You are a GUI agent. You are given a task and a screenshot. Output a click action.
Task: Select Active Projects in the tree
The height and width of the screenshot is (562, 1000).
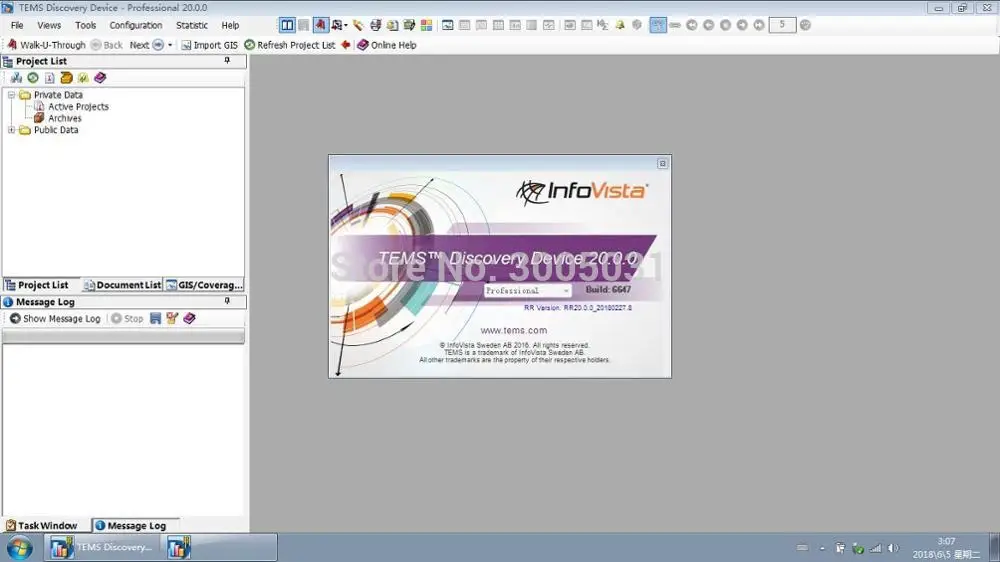click(78, 107)
